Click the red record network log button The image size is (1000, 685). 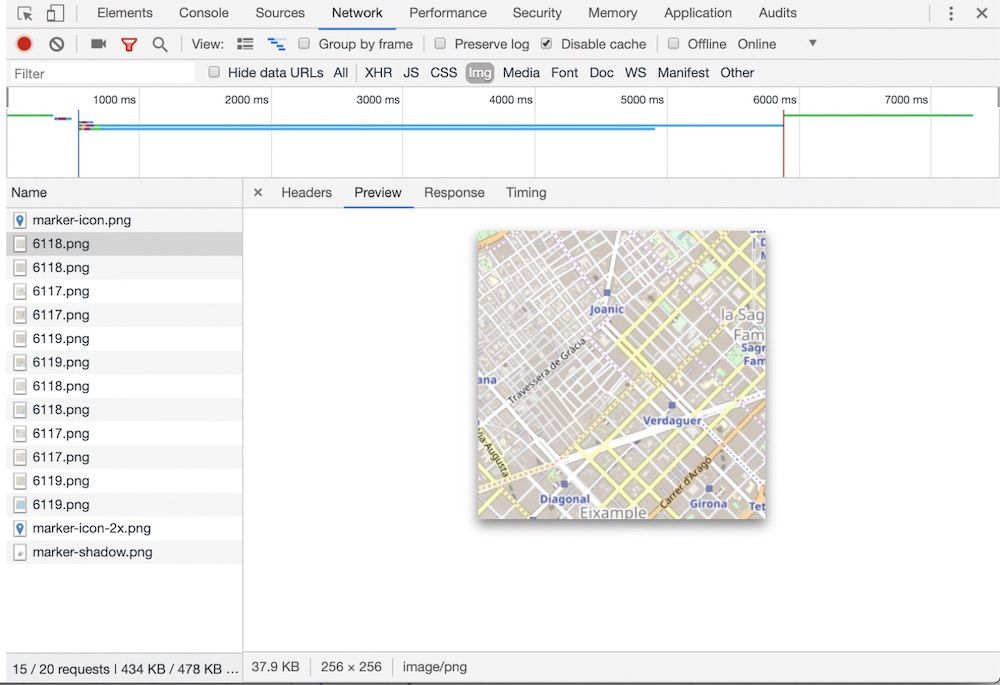coord(24,44)
